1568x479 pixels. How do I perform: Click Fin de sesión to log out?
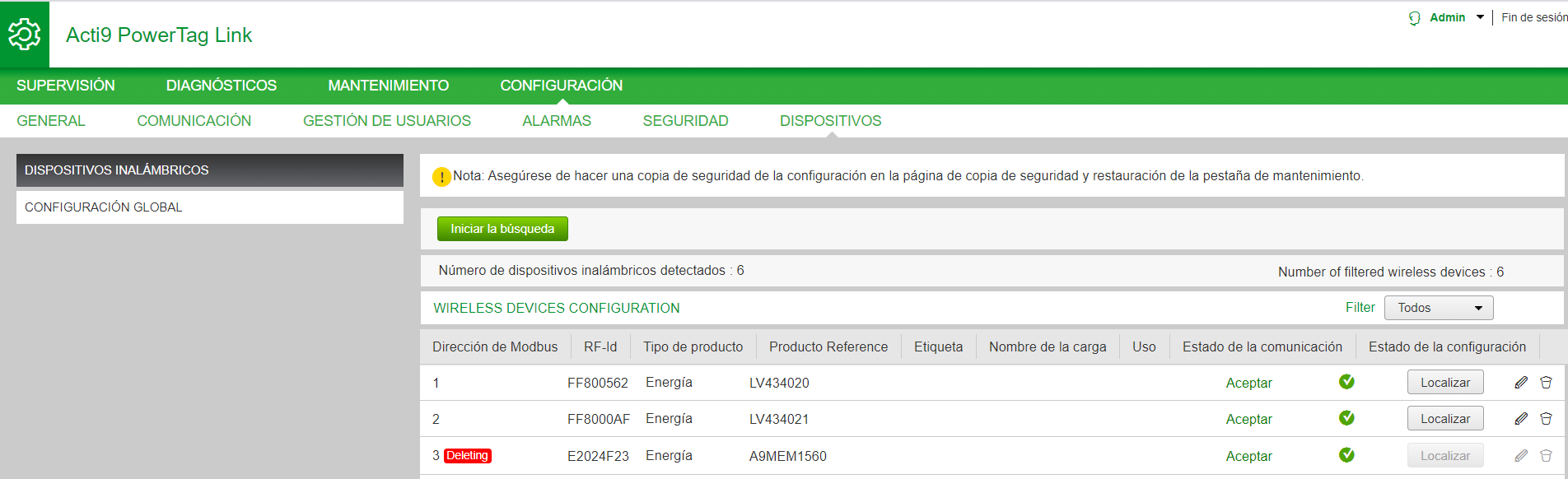1533,17
